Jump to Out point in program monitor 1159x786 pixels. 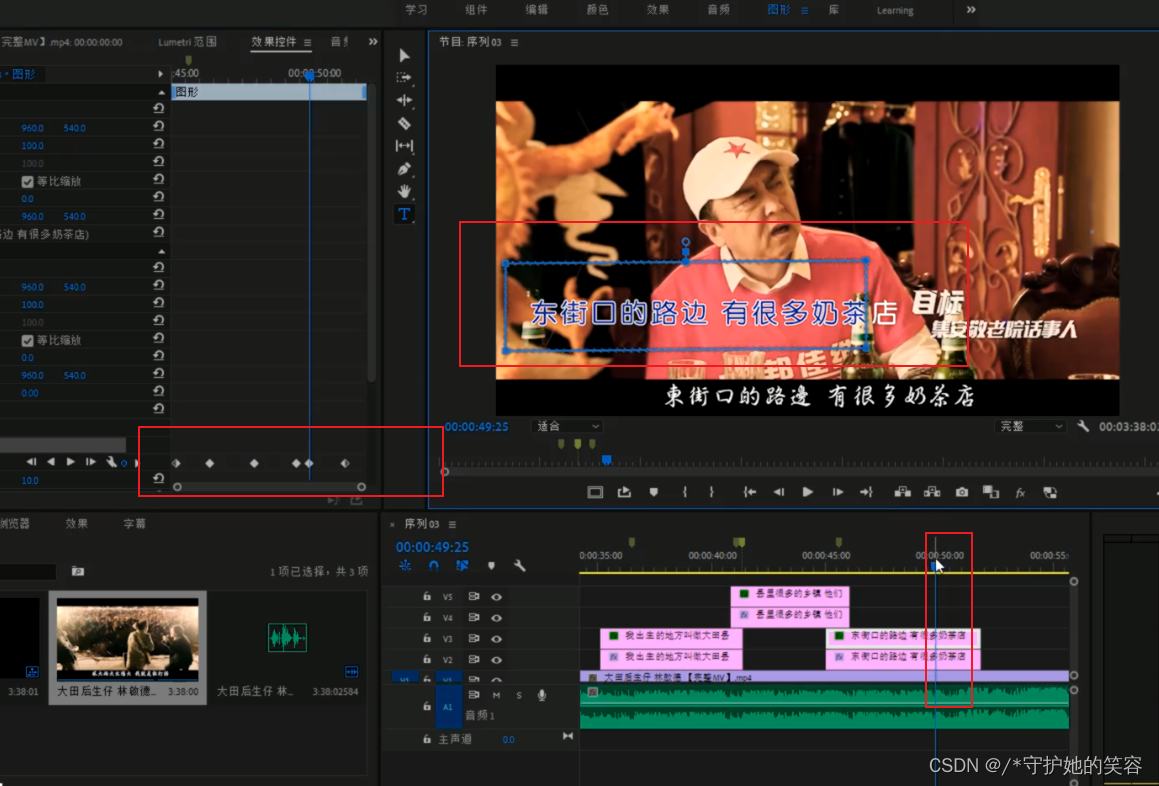[866, 492]
